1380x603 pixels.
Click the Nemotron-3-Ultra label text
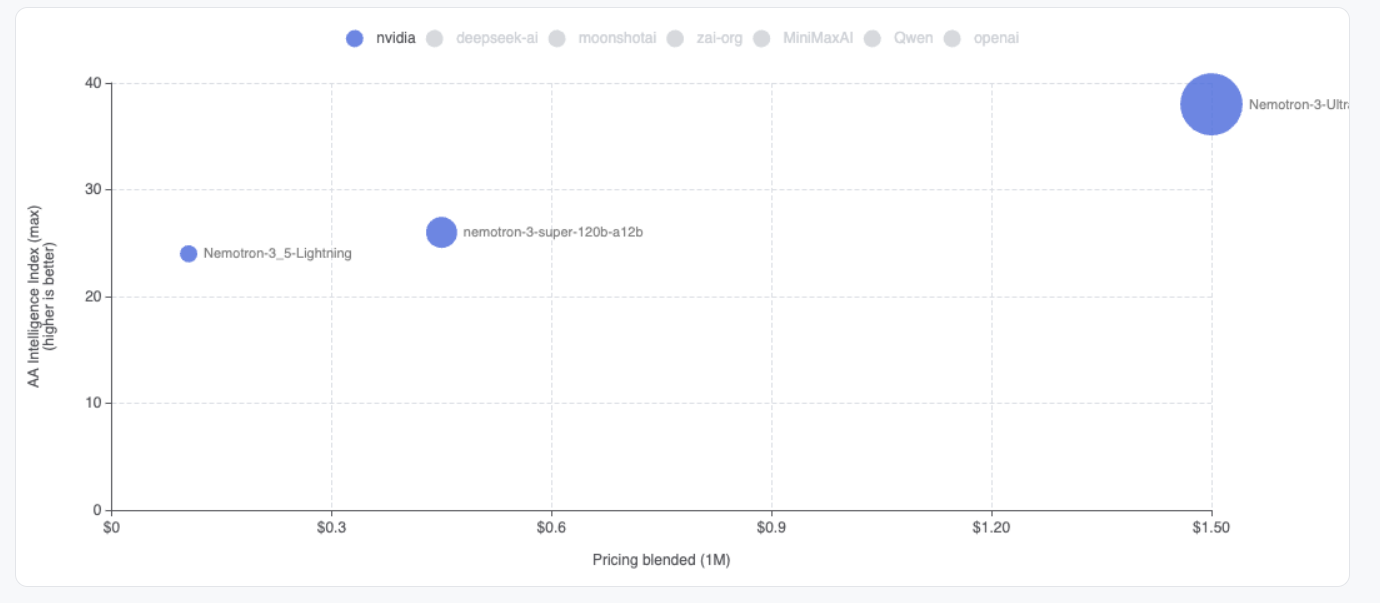click(x=1299, y=104)
